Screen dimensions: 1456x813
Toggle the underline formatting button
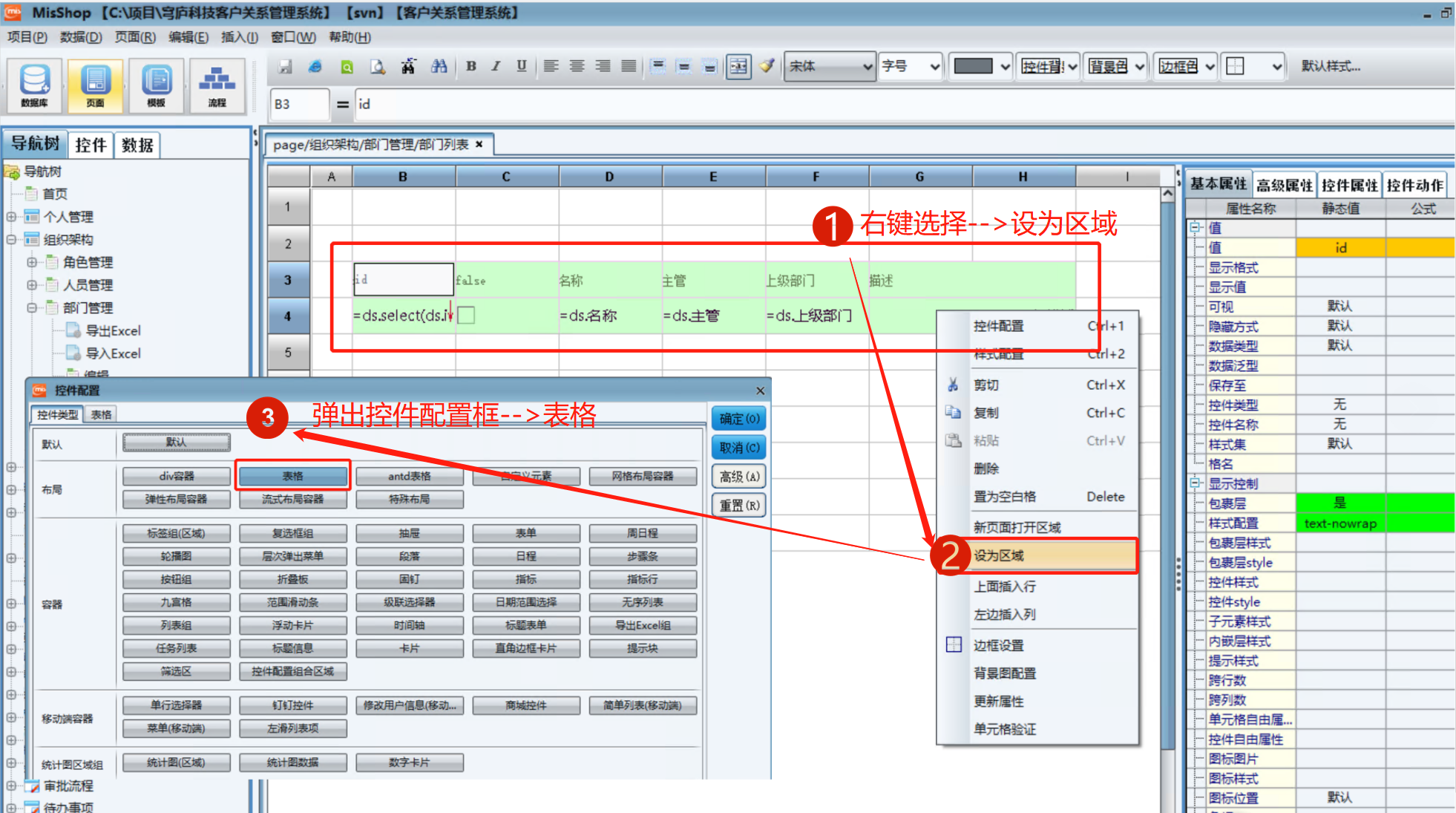coord(522,67)
